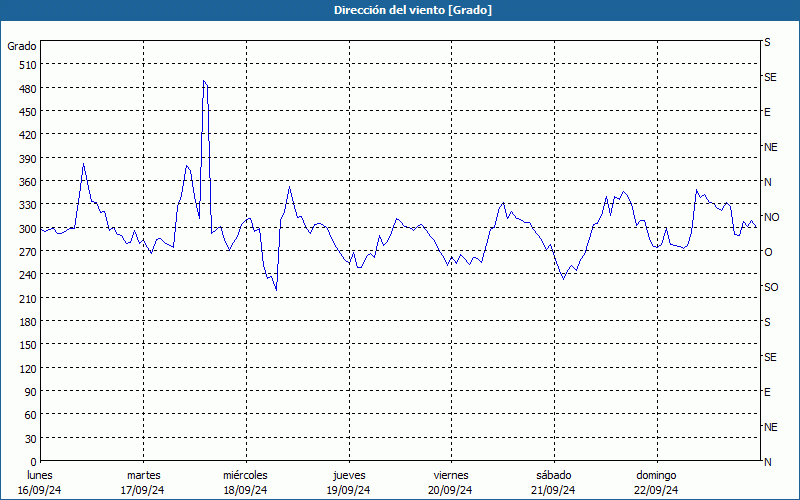Image resolution: width=800 pixels, height=500 pixels.
Task: Click the 'jueves' day label
Action: [349, 476]
